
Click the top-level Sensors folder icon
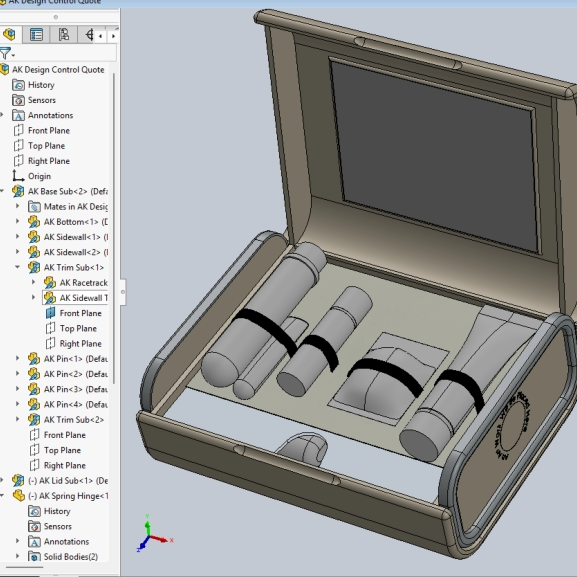pos(18,100)
